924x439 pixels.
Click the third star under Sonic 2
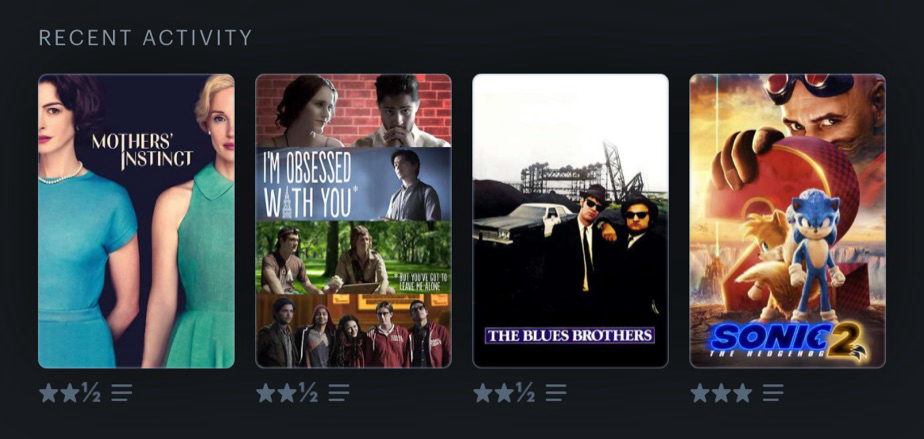pyautogui.click(x=742, y=392)
